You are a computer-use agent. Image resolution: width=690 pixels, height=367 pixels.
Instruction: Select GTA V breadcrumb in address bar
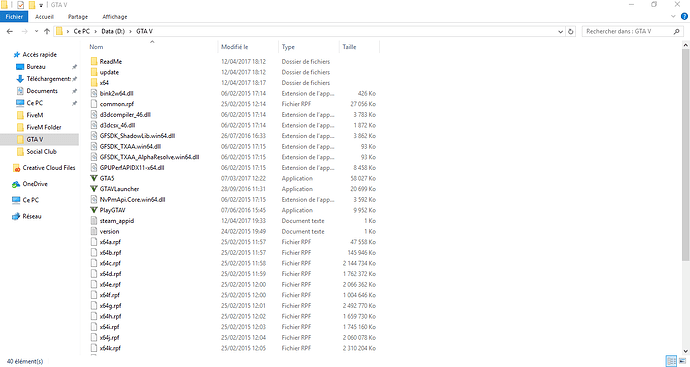pos(144,31)
